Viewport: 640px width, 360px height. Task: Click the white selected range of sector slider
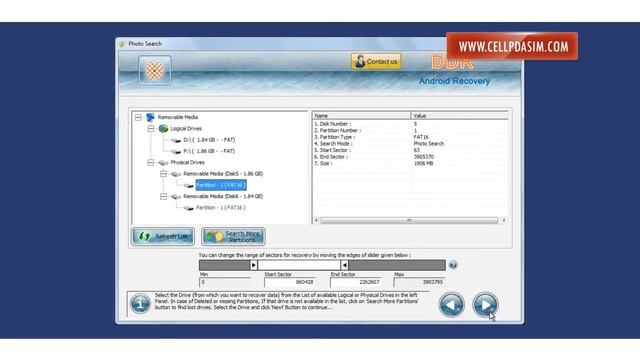pyautogui.click(x=299, y=265)
